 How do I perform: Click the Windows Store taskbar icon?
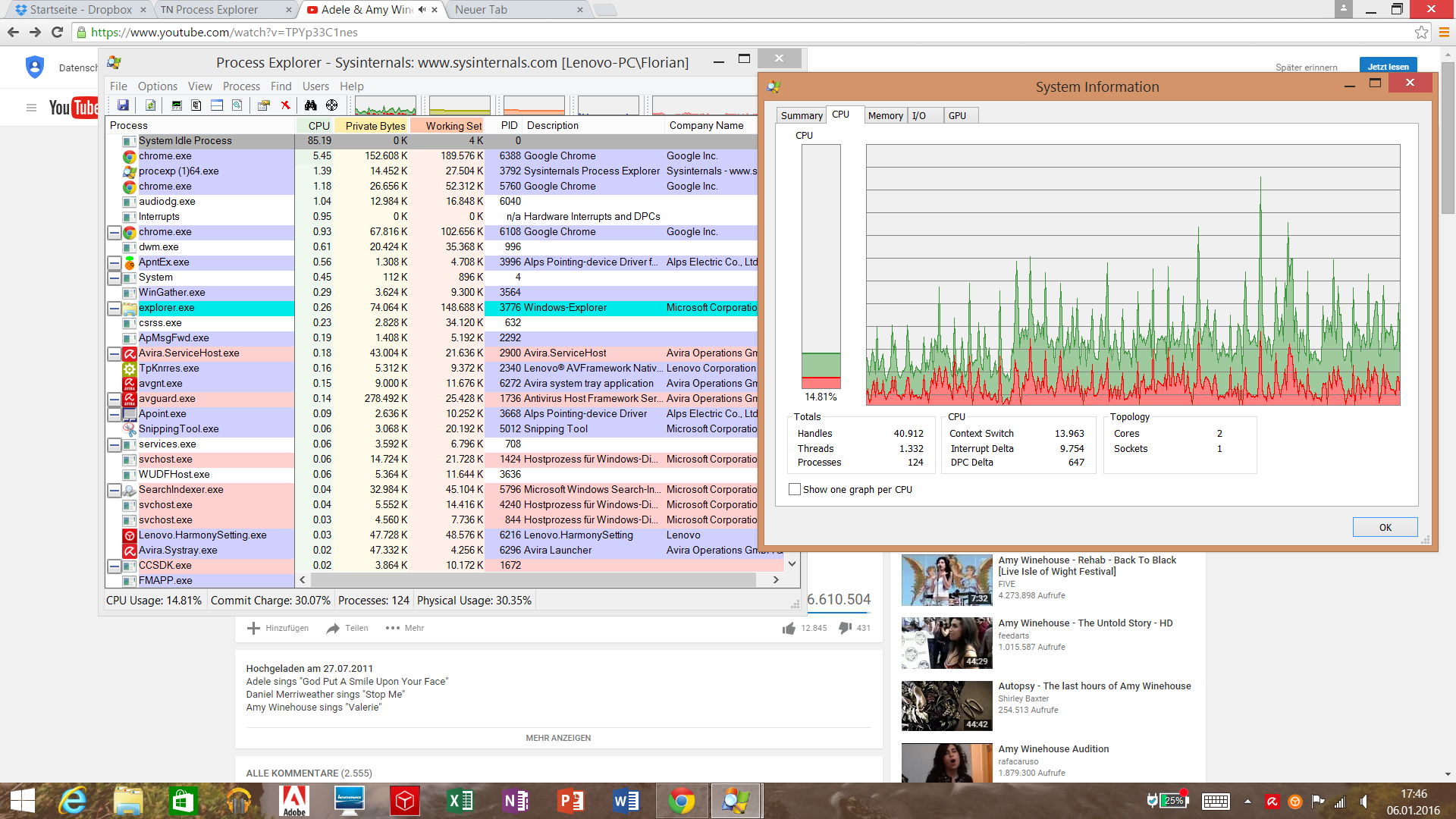point(184,801)
